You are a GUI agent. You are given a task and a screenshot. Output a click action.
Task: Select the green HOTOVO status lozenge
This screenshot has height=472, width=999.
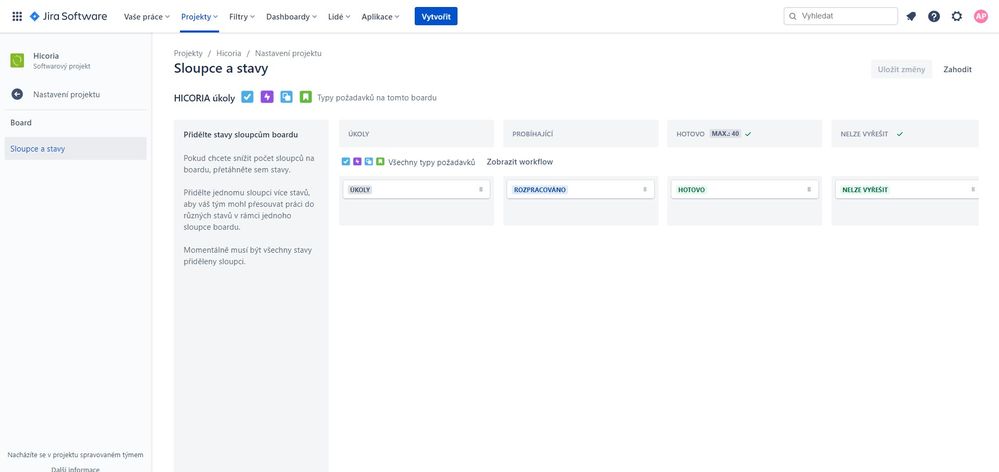click(691, 190)
